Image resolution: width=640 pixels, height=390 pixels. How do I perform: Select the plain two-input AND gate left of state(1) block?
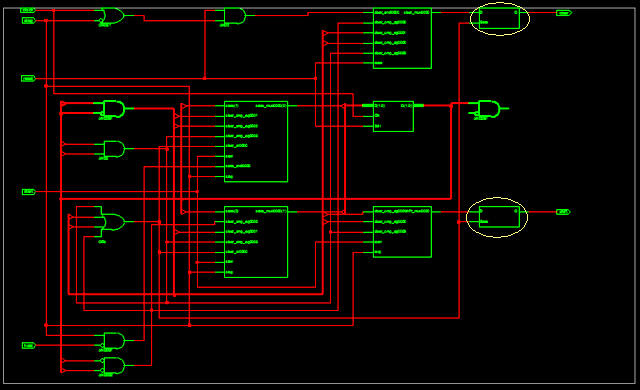click(x=114, y=149)
